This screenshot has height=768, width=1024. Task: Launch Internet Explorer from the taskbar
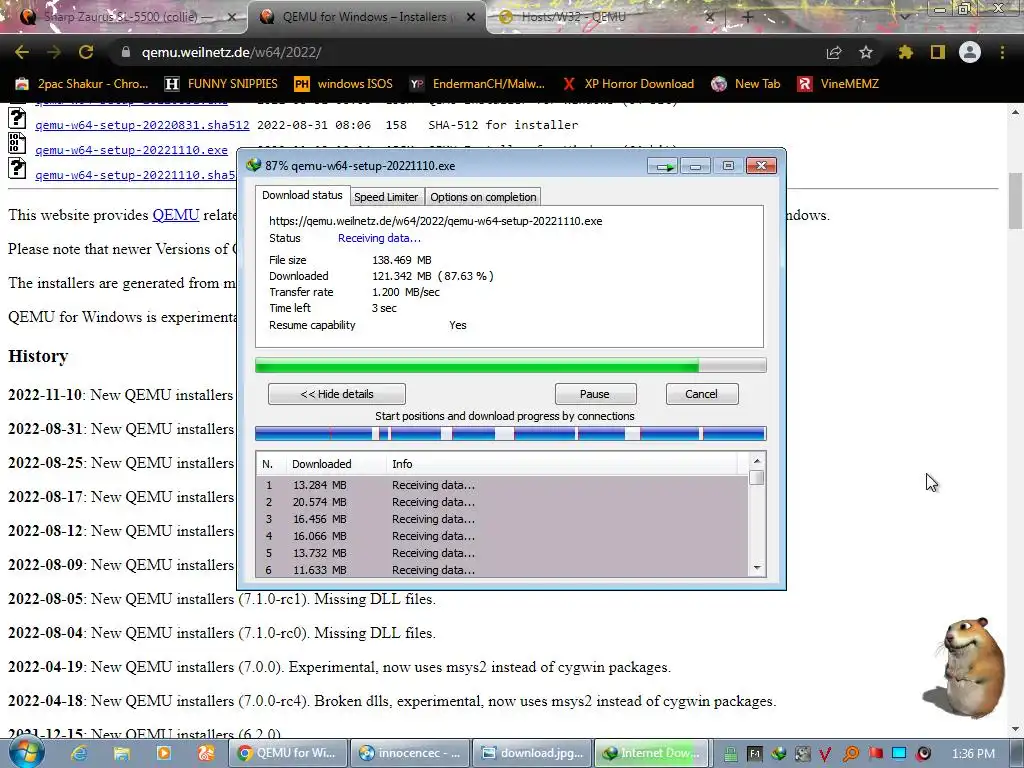click(79, 753)
